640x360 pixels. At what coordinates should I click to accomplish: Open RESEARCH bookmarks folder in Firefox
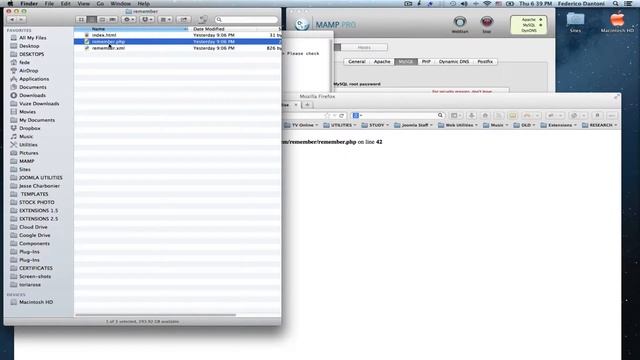point(600,125)
